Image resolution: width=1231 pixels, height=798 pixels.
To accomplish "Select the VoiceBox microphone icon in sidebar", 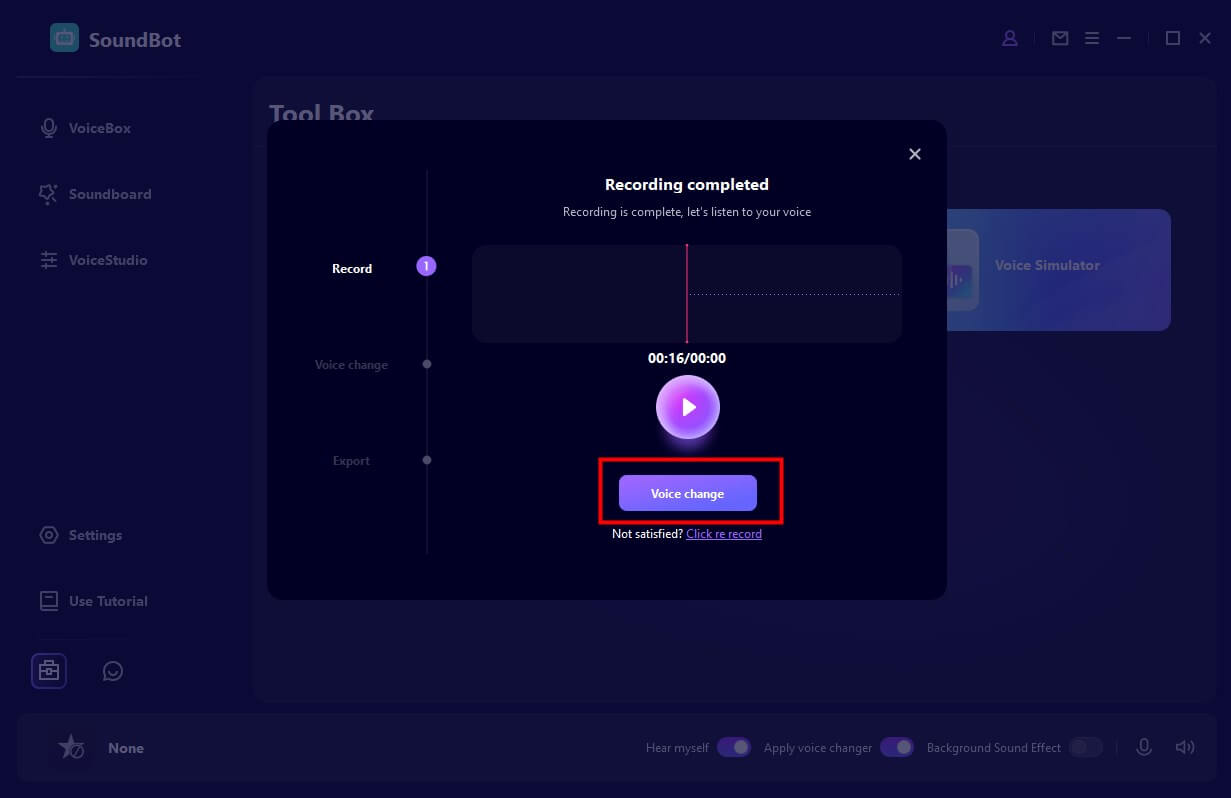I will click(x=48, y=127).
